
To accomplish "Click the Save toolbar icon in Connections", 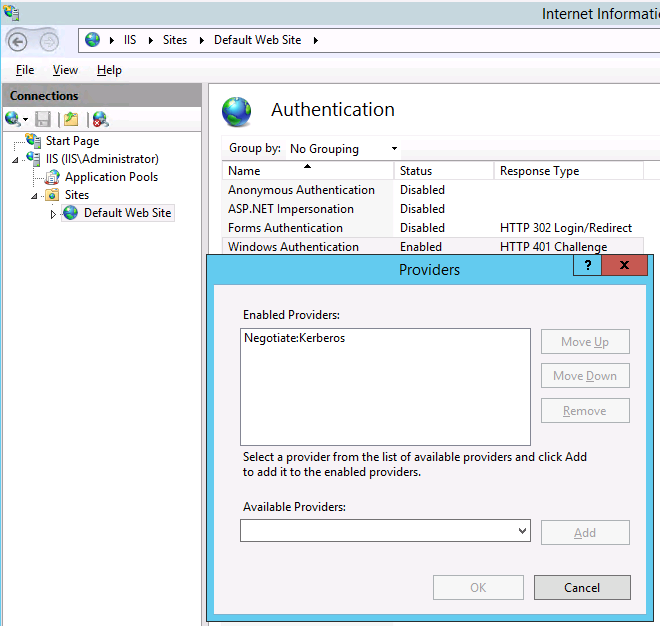I will 43,119.
